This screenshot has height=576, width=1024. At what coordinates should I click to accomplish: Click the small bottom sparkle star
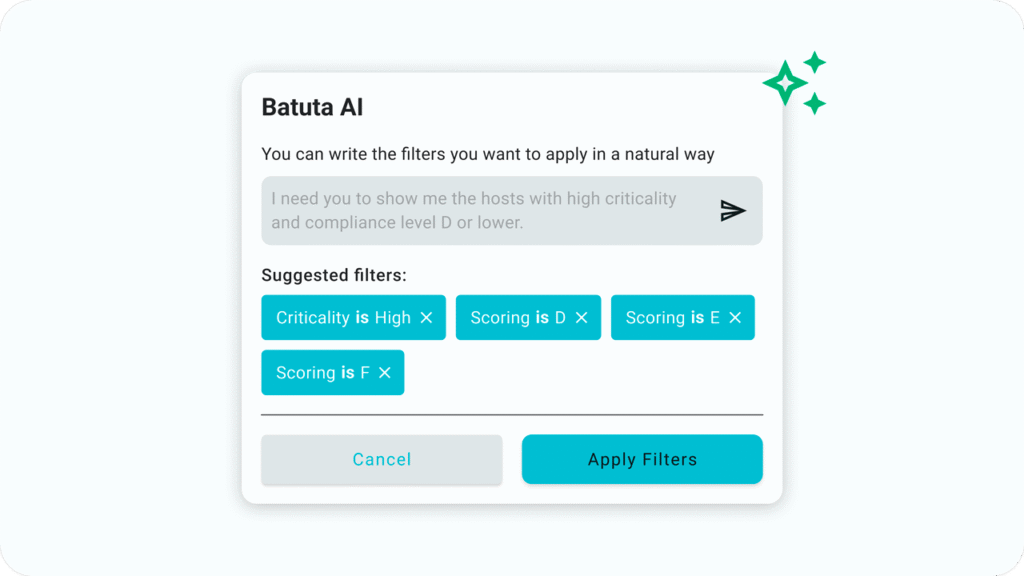815,103
